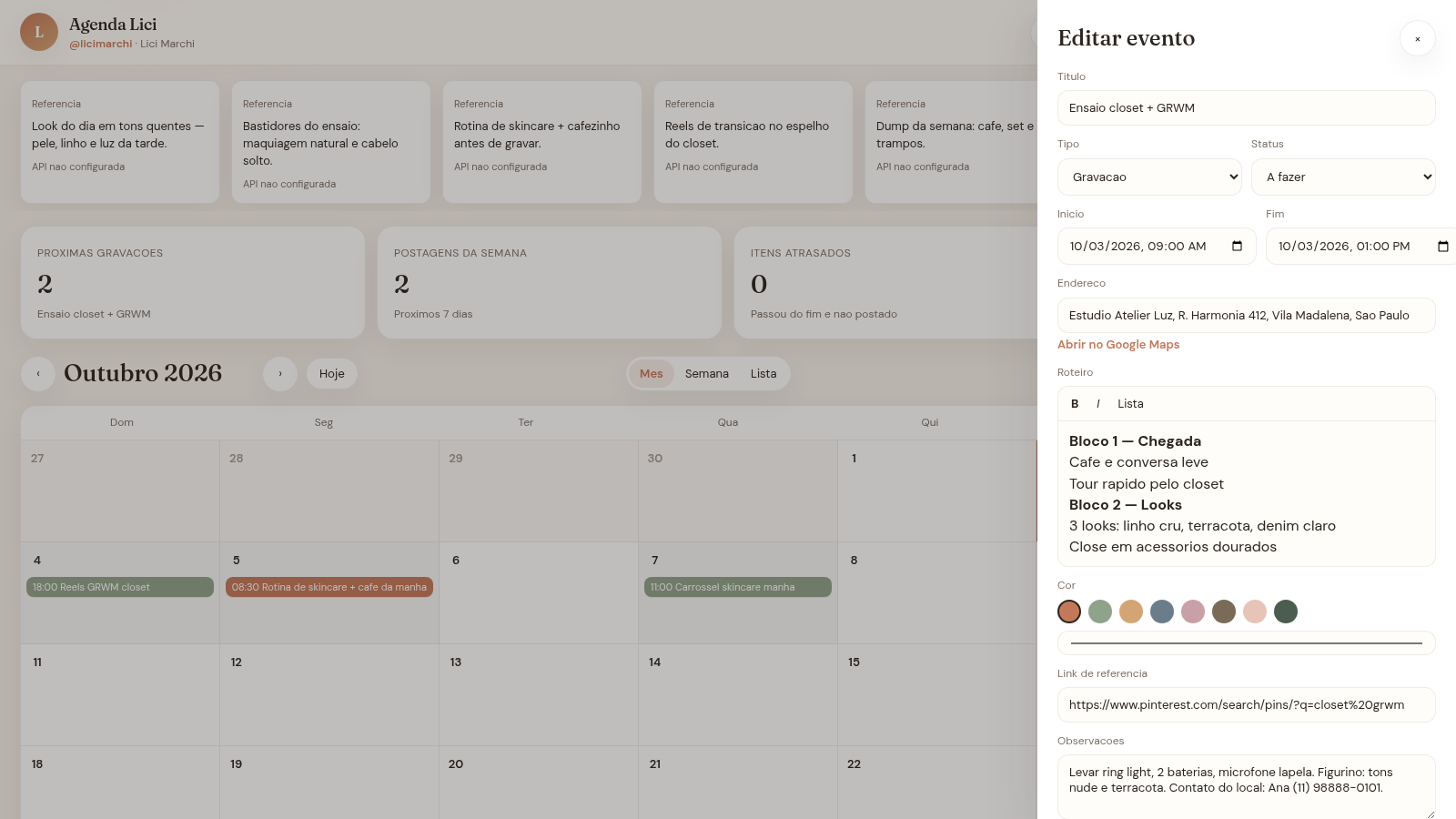Viewport: 1456px width, 819px height.
Task: Click the custom color bar below swatches
Action: click(1247, 643)
